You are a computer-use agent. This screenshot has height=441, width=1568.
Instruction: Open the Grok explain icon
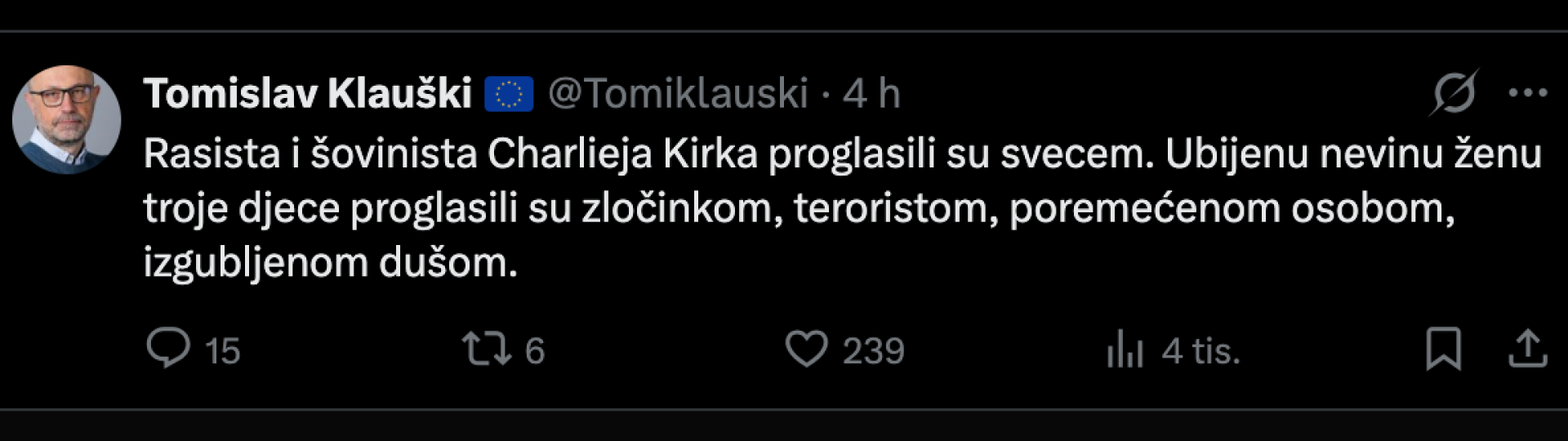1454,92
